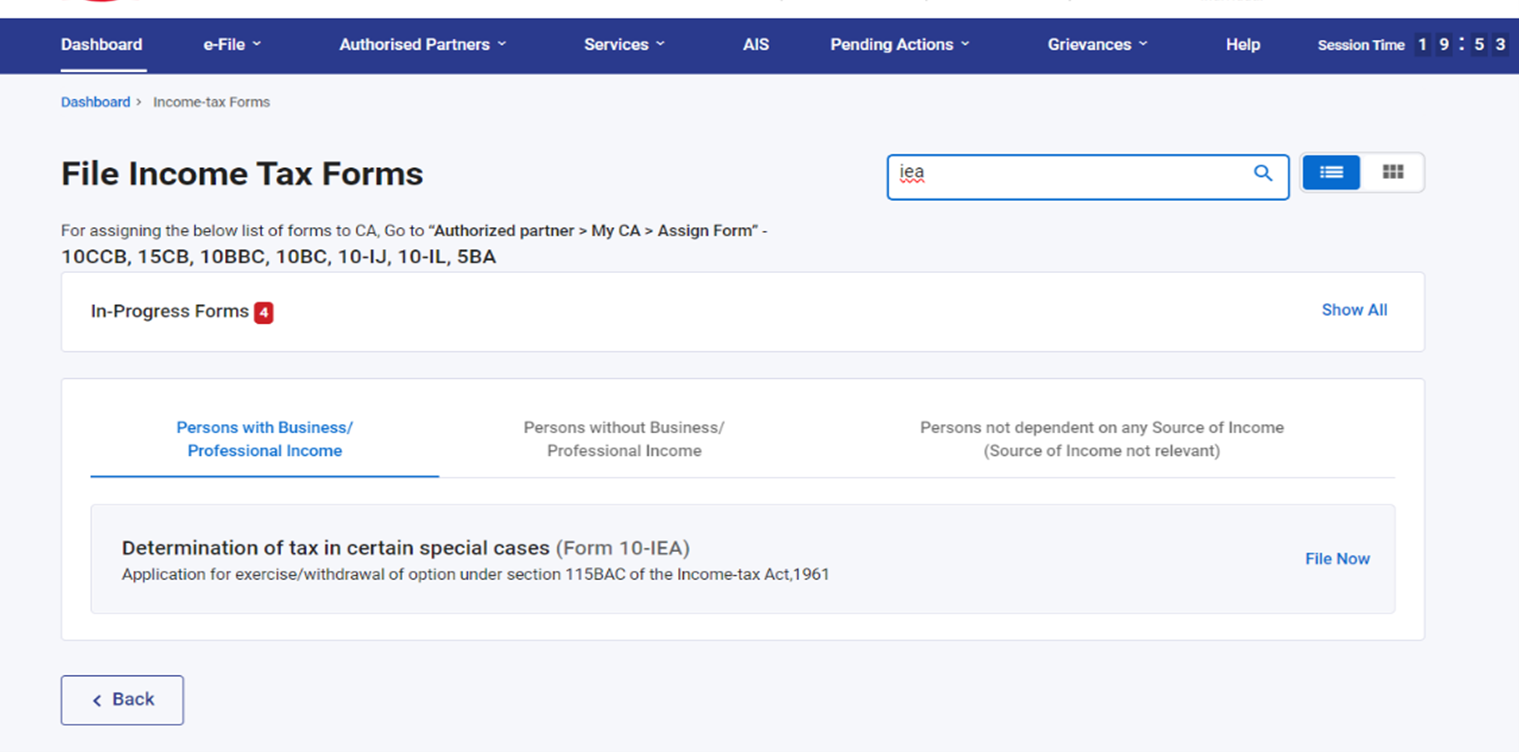Open the Help section
1519x752 pixels.
pyautogui.click(x=1242, y=45)
